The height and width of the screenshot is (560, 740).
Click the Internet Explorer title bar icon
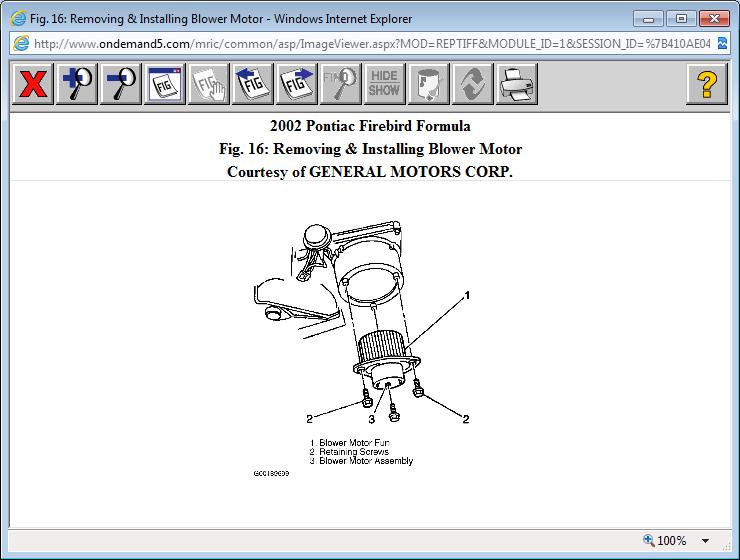[x=18, y=19]
